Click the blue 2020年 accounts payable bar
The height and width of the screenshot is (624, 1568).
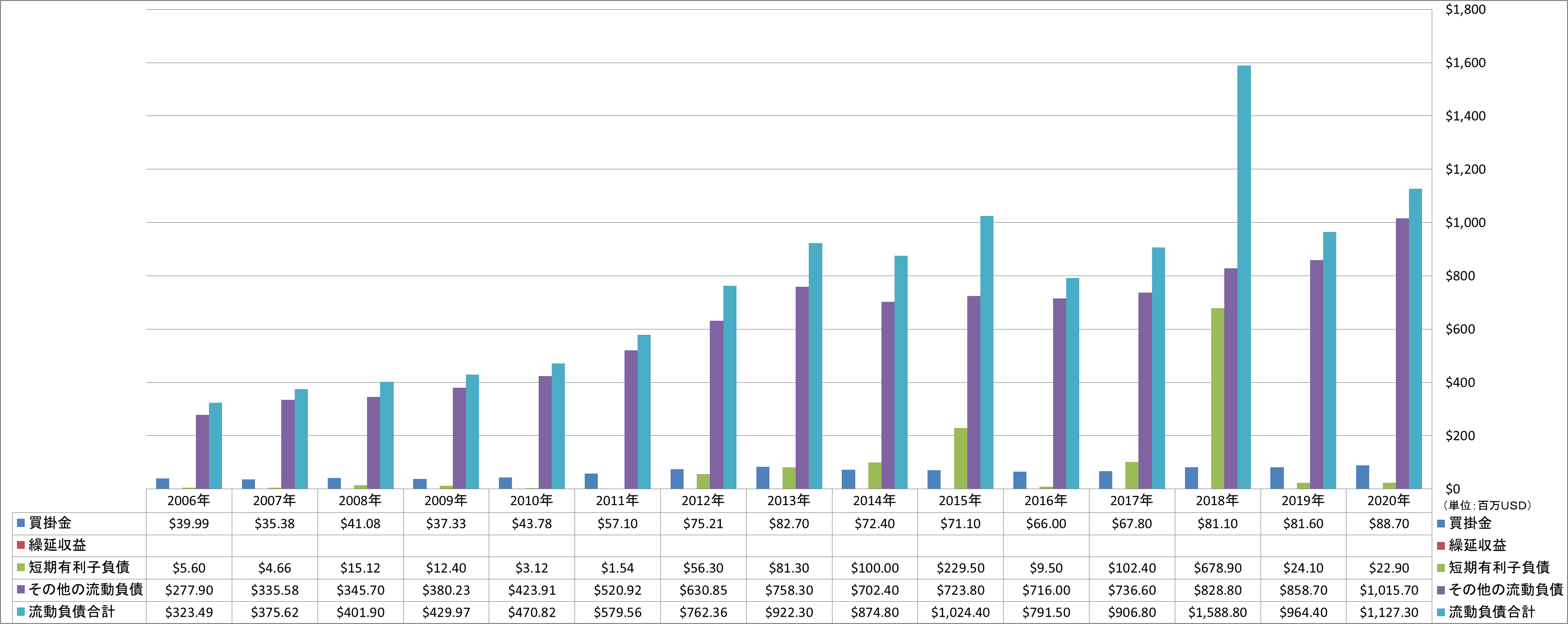pos(1363,477)
